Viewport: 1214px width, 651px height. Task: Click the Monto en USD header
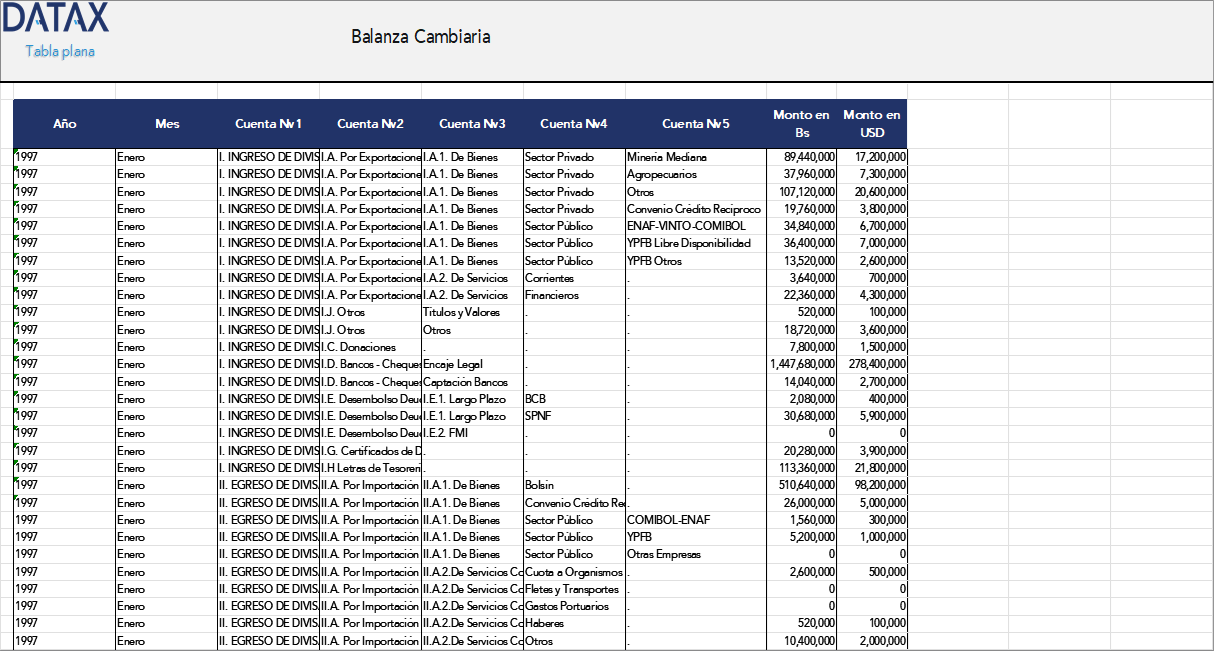(871, 124)
